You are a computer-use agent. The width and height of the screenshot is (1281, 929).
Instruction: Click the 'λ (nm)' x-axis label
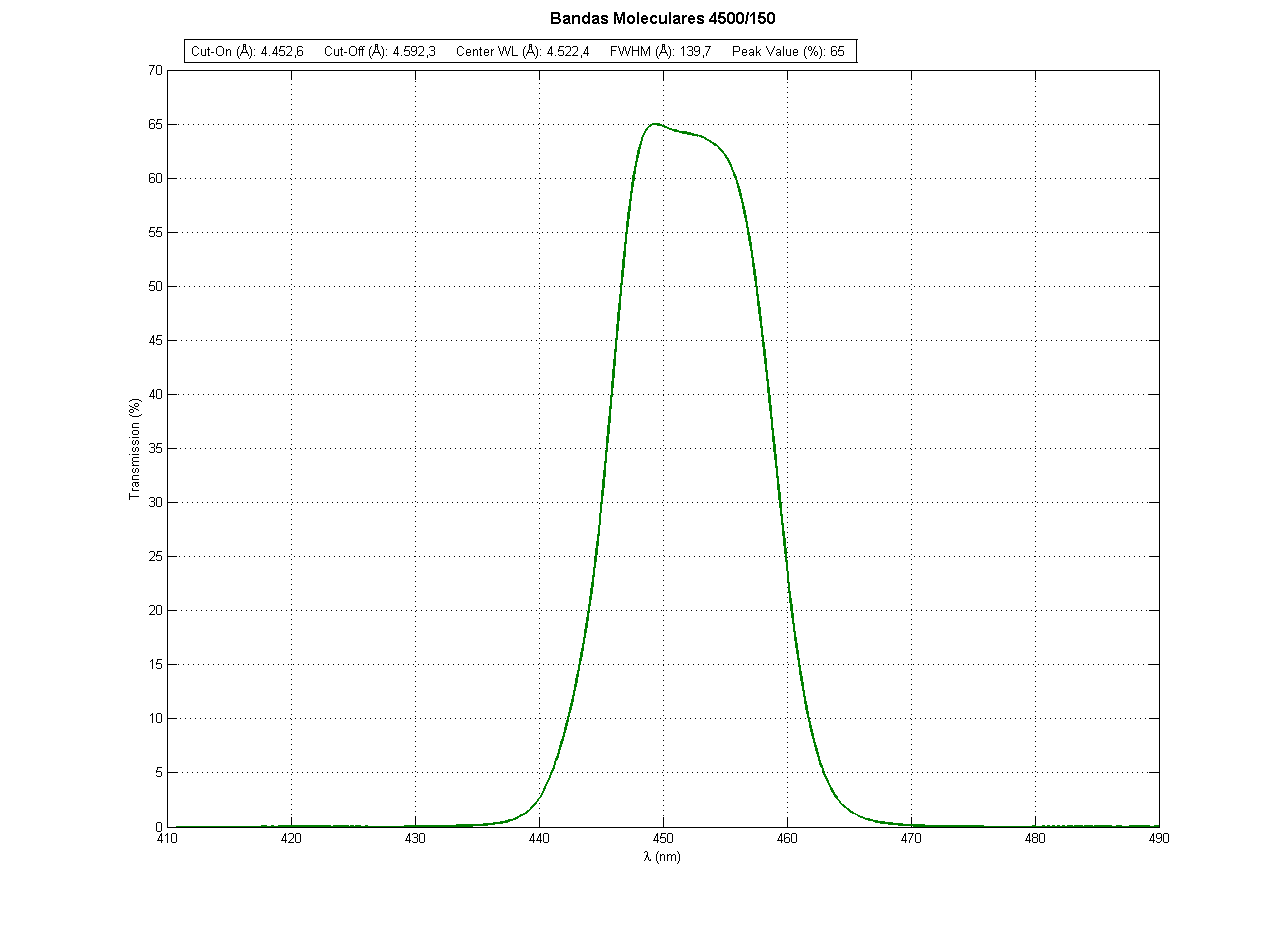(x=662, y=857)
